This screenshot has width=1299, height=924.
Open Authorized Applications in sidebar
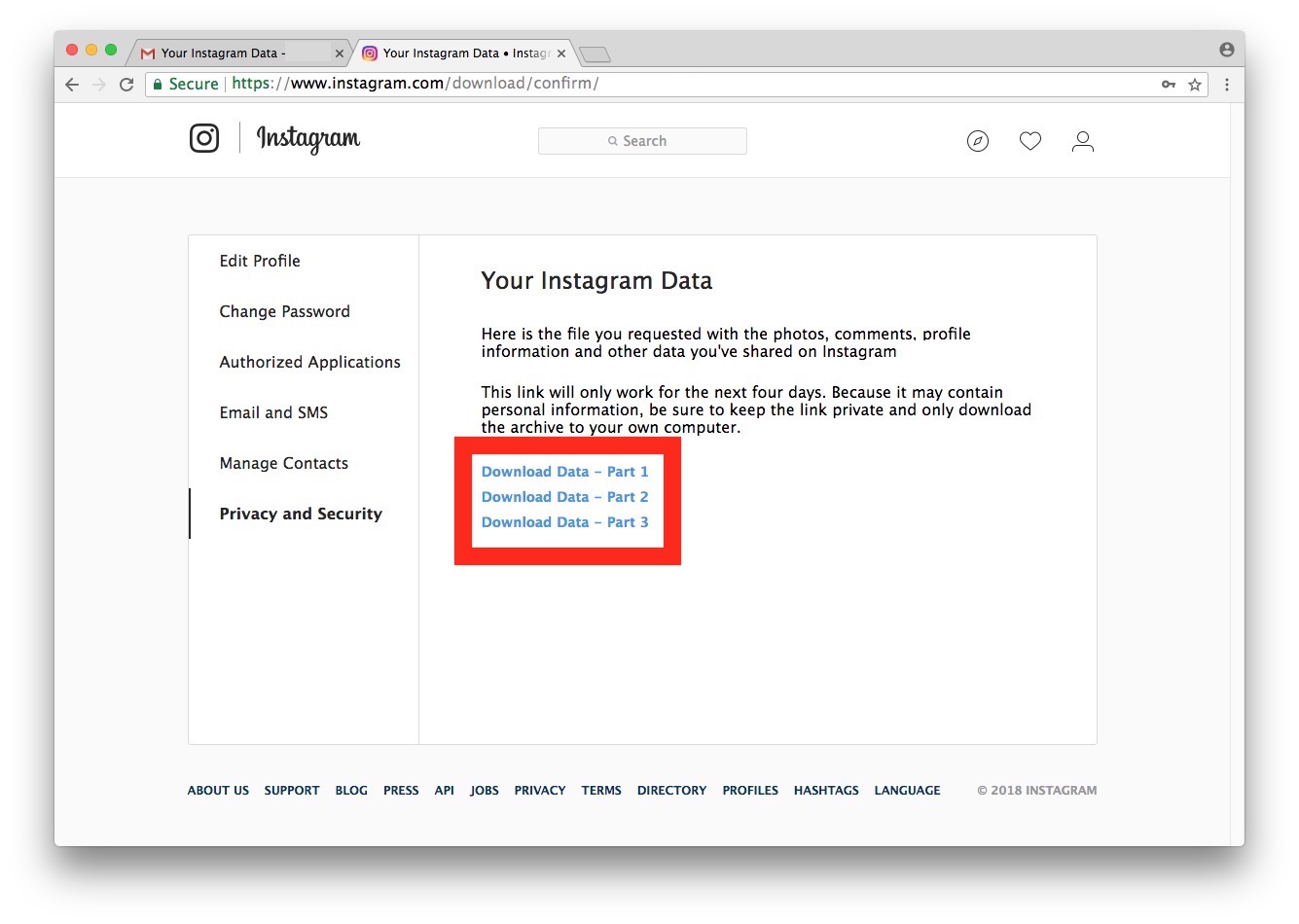tap(309, 362)
